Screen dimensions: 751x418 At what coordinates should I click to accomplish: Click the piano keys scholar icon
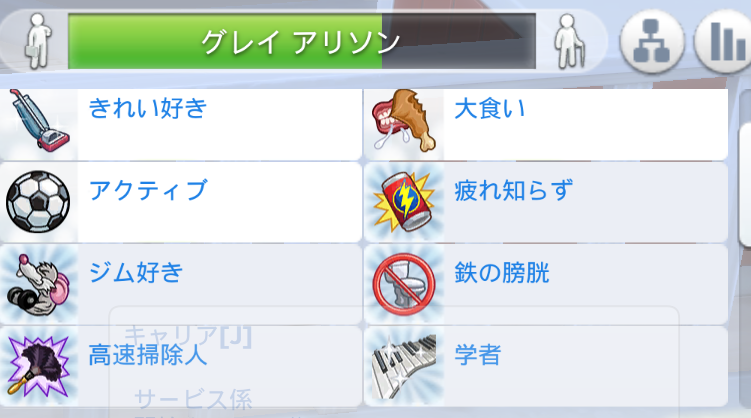click(405, 367)
